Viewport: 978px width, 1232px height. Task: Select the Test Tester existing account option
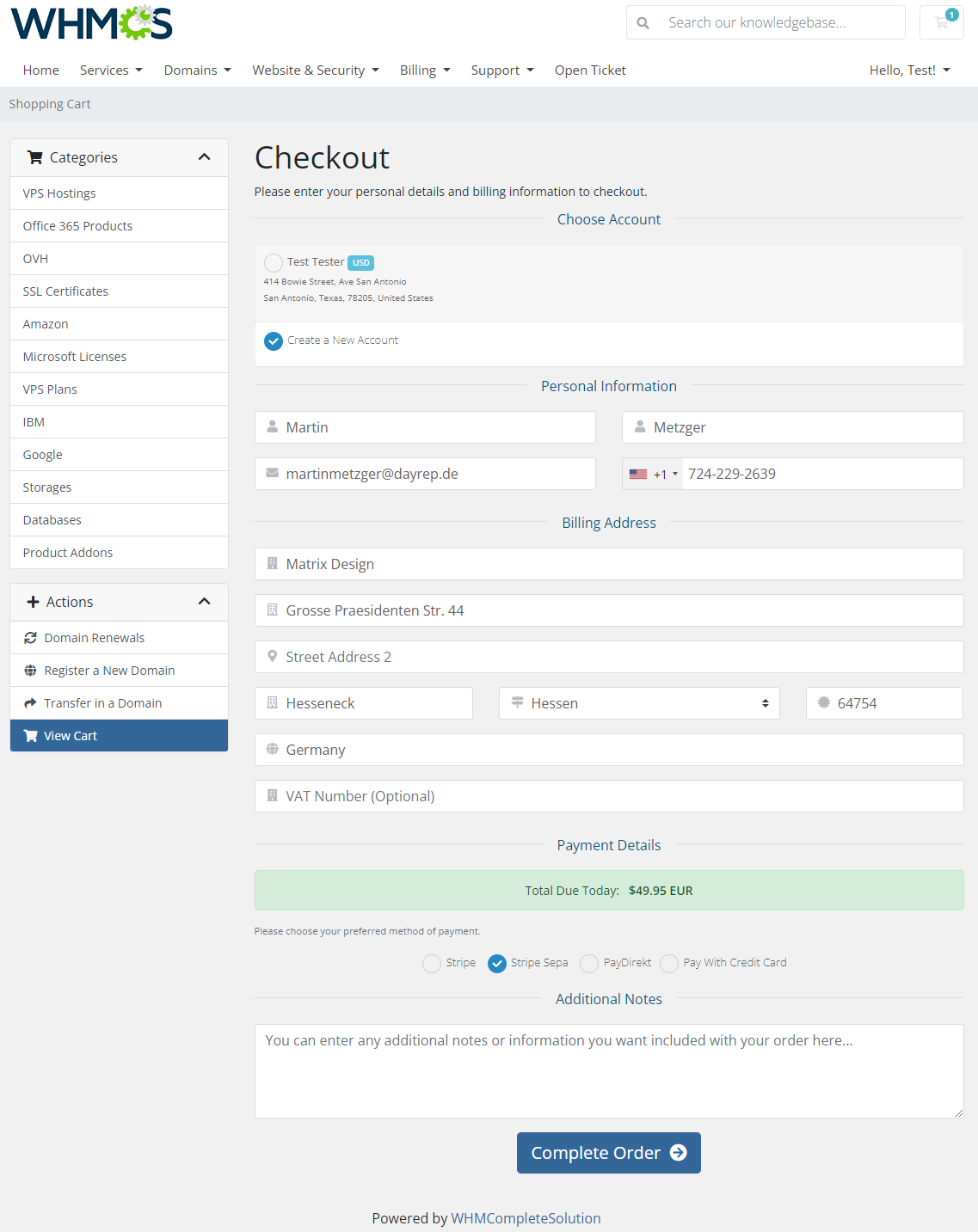(274, 262)
